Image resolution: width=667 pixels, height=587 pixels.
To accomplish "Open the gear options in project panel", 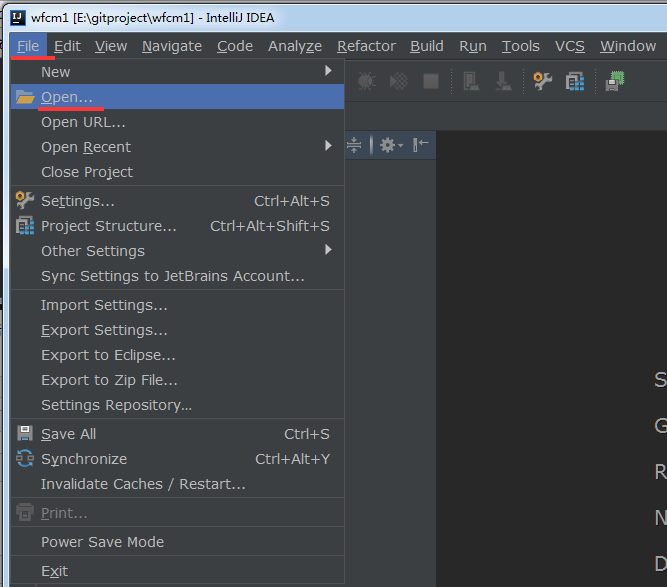I will (x=391, y=145).
